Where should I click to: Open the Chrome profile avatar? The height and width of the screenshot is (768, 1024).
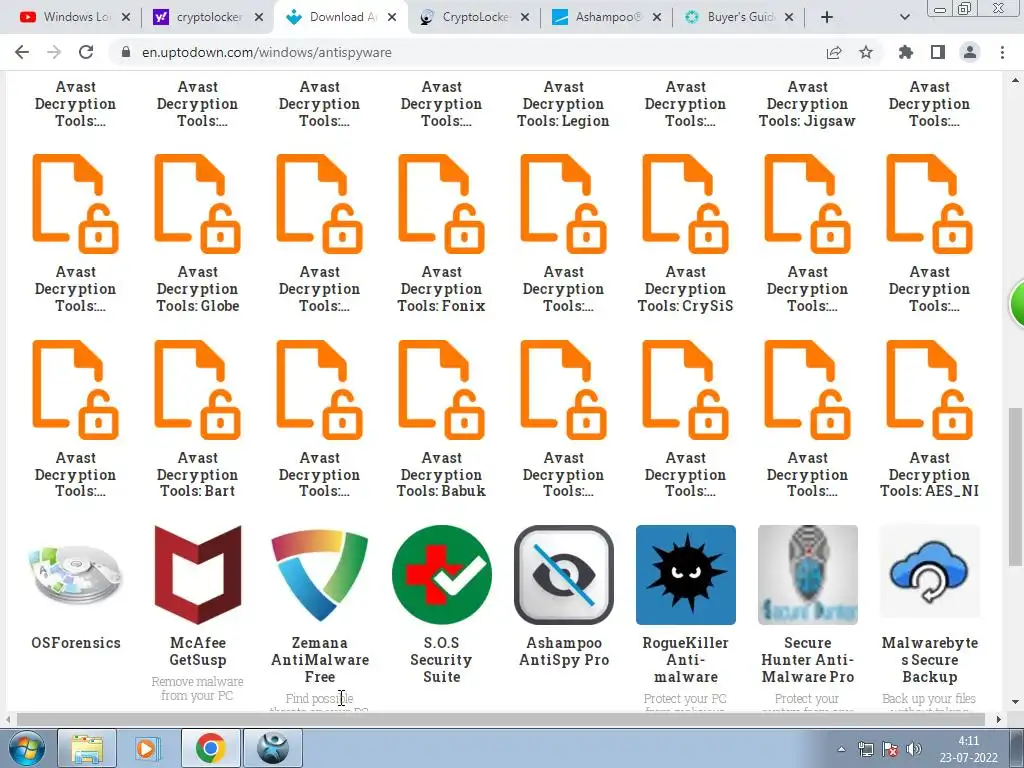[x=970, y=52]
